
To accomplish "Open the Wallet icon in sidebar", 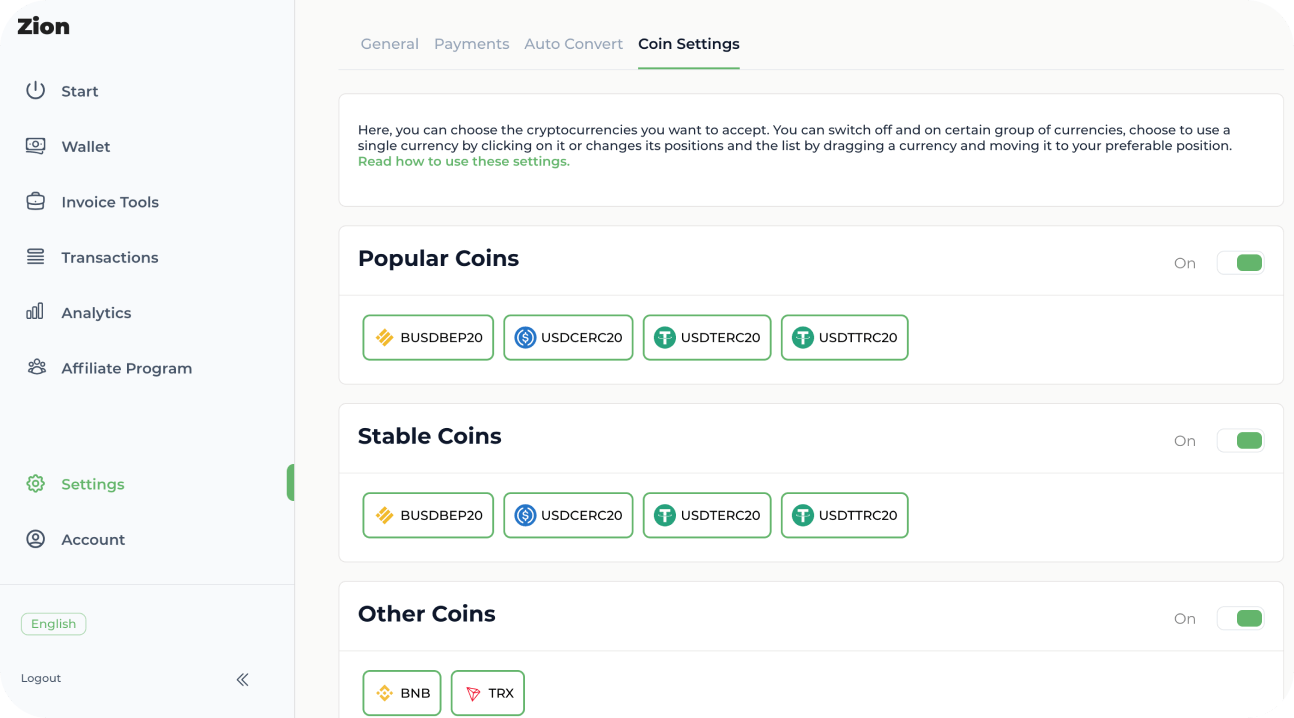I will 36,146.
